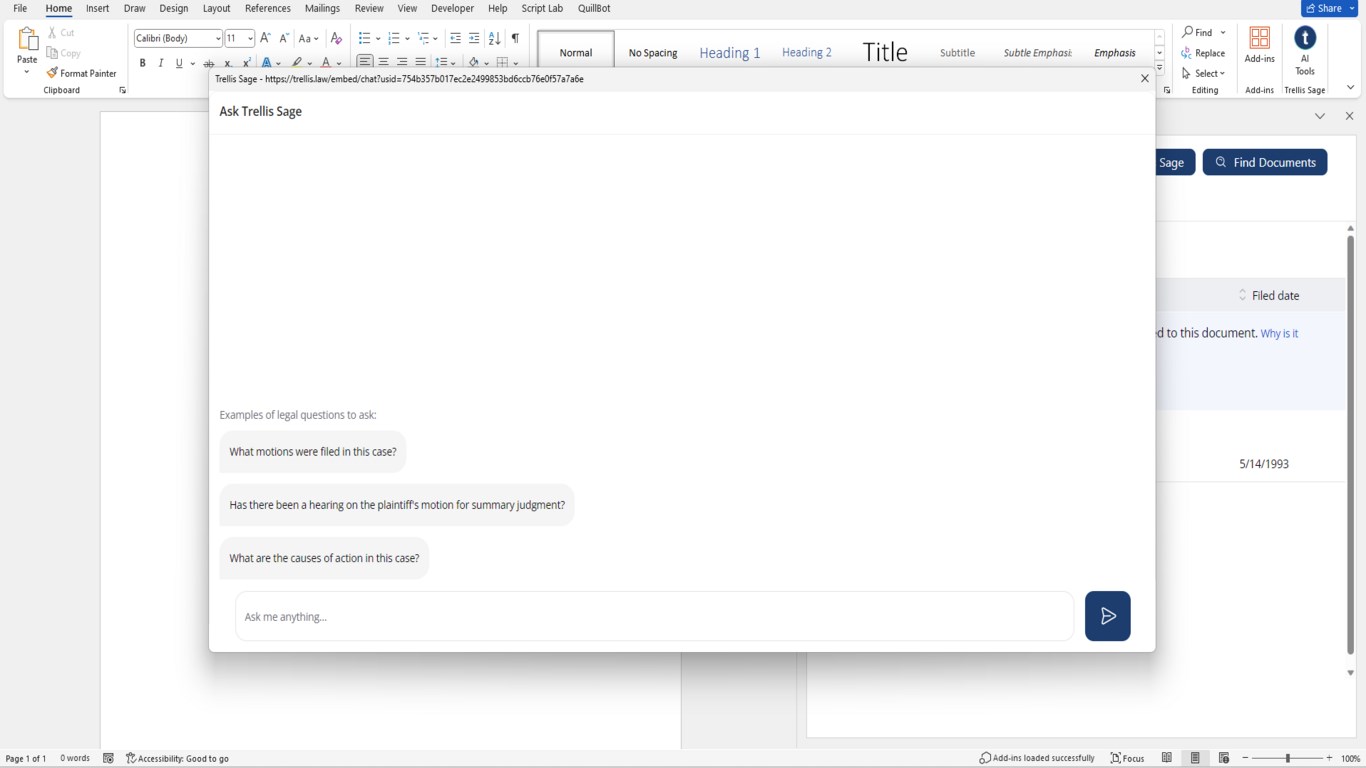Expand the Paste options arrow

[x=27, y=72]
